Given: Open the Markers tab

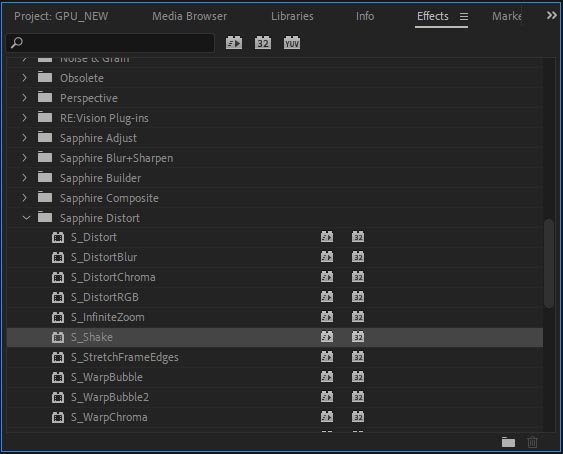Looking at the screenshot, I should pos(507,16).
